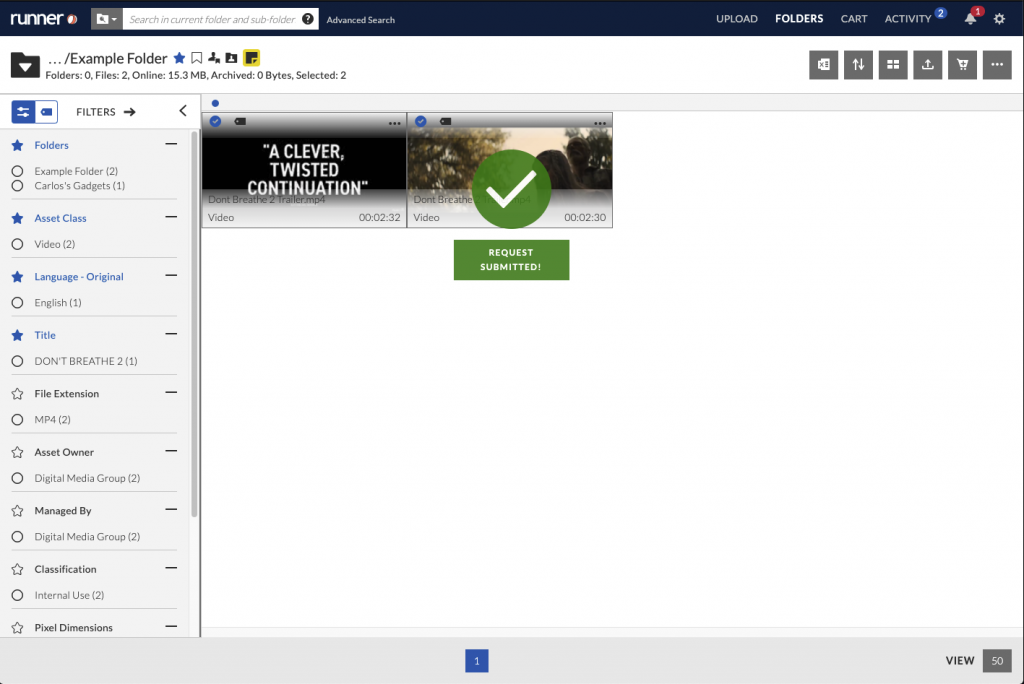The width and height of the screenshot is (1024, 684).
Task: Collapse the Folders filter section
Action: pyautogui.click(x=171, y=144)
